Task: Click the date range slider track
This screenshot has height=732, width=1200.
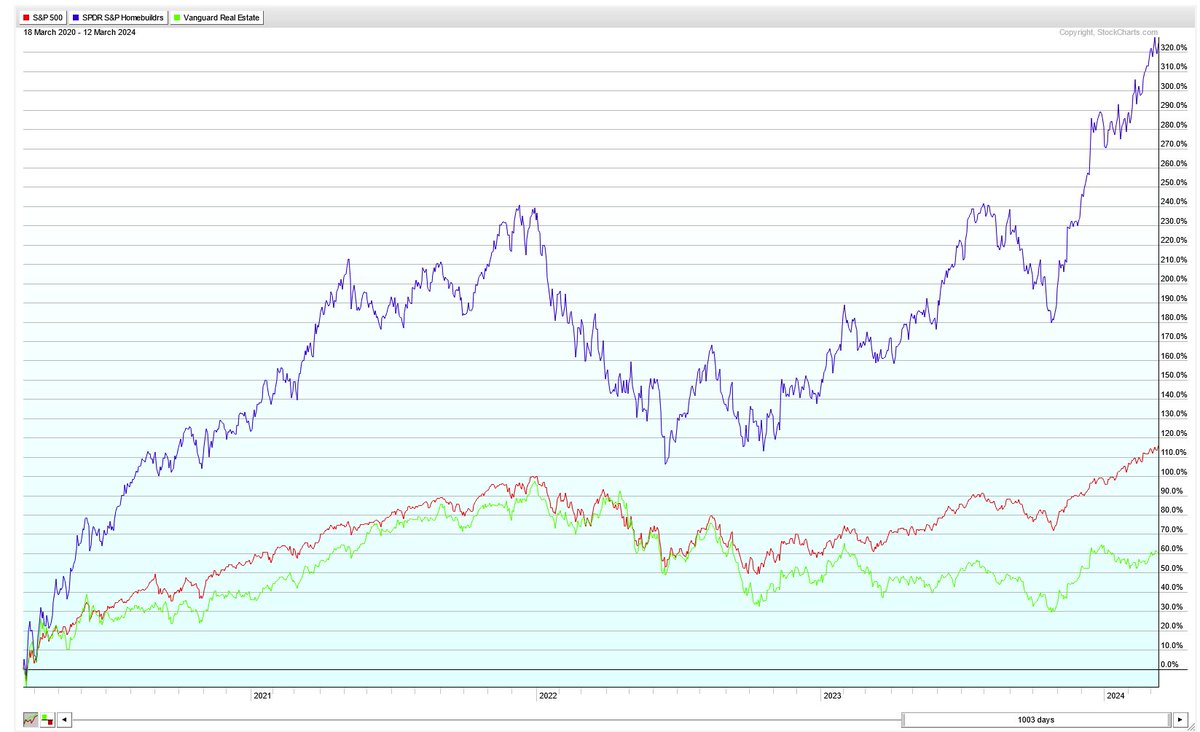Action: pos(487,719)
